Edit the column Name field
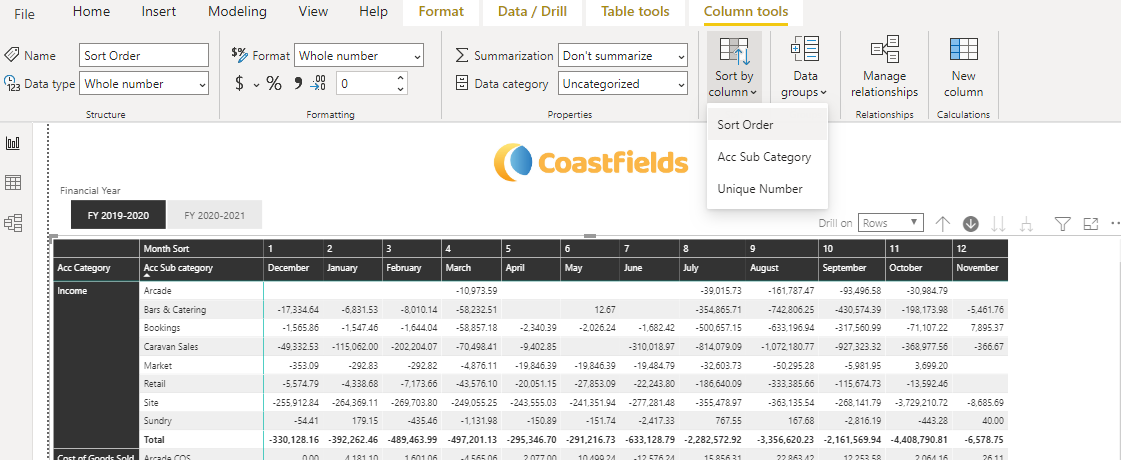 pyautogui.click(x=144, y=55)
